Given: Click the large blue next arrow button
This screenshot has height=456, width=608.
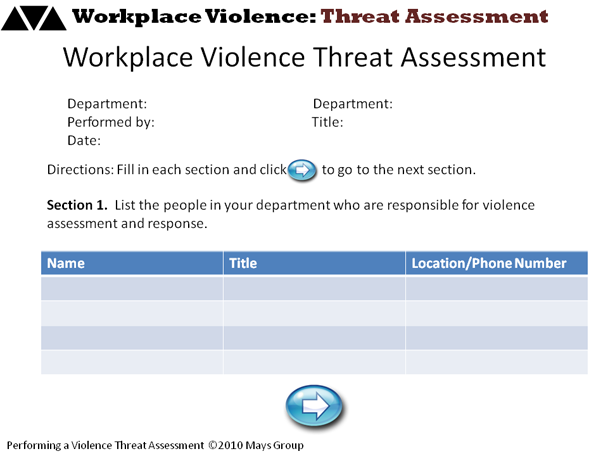Looking at the screenshot, I should tap(314, 405).
